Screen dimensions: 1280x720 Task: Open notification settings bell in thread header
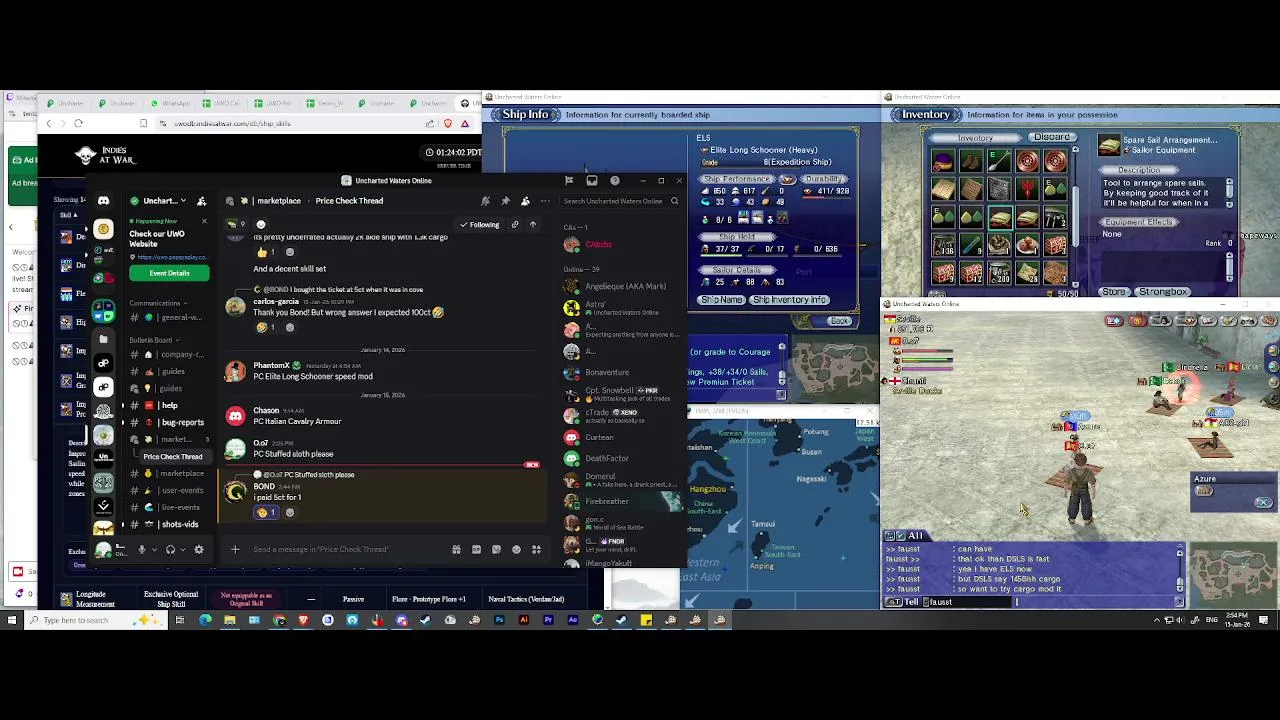[485, 201]
